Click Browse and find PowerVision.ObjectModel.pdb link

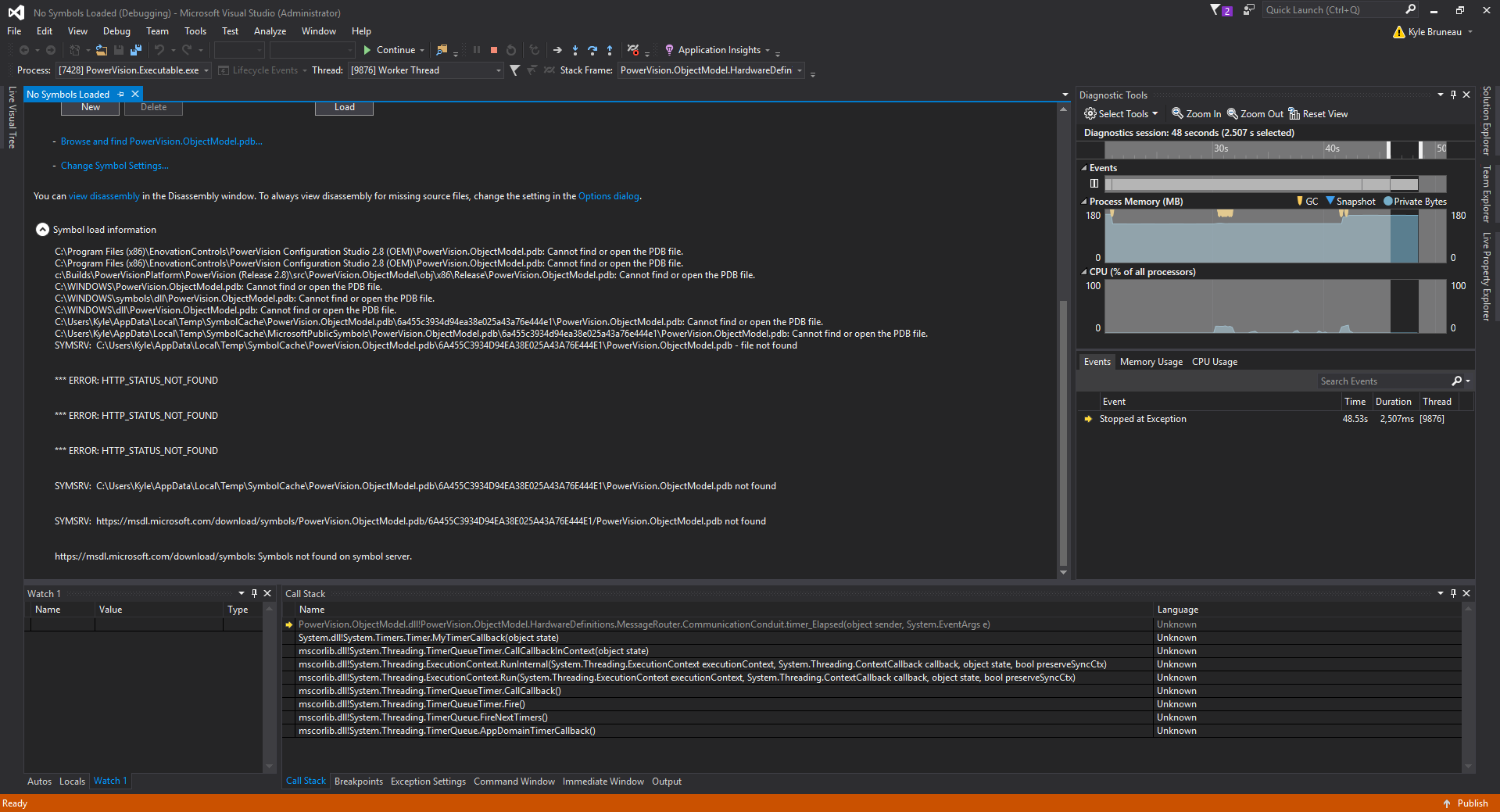tap(162, 141)
